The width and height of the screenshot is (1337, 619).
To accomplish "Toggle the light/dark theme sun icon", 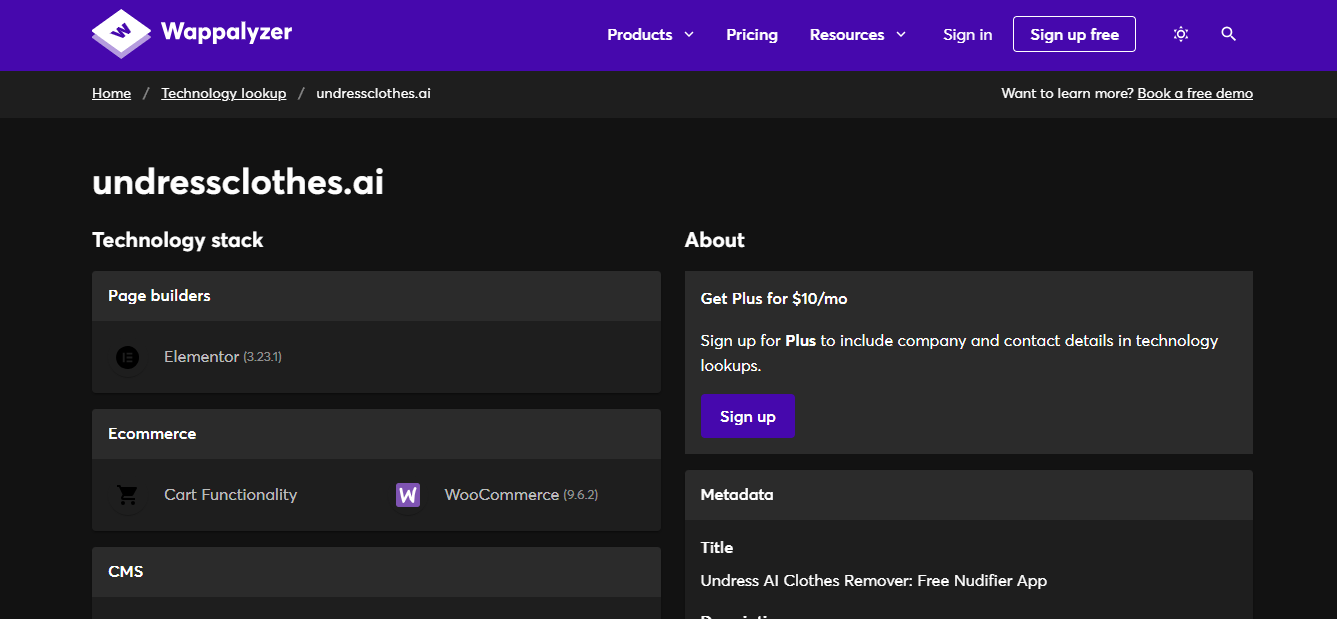I will coord(1181,34).
